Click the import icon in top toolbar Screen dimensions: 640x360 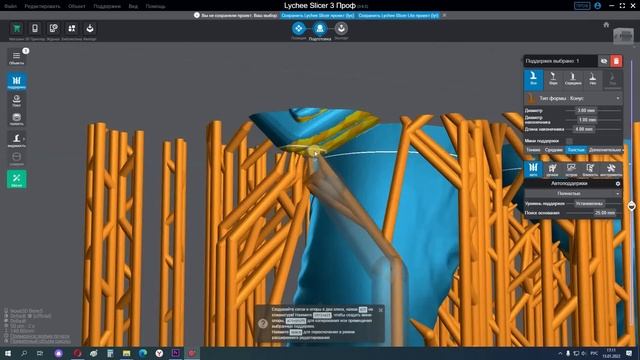90,28
